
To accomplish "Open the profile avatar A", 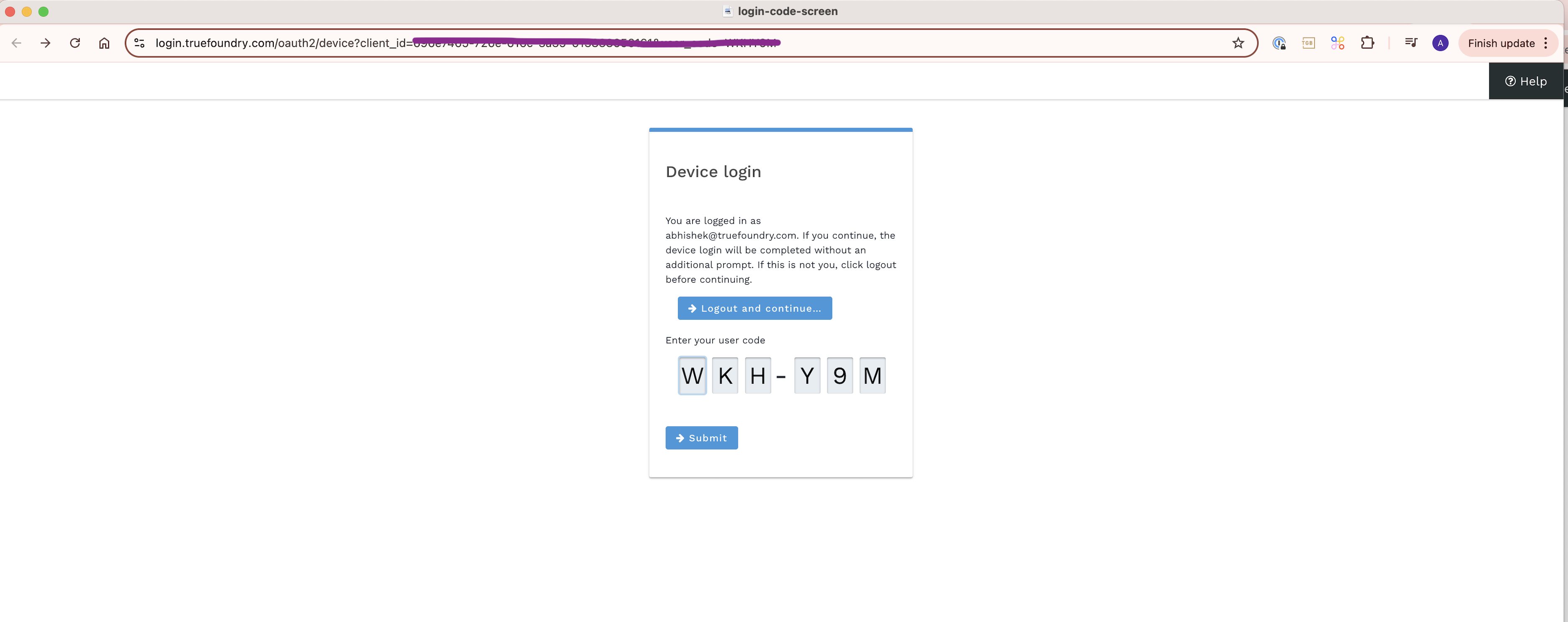I will (x=1440, y=43).
